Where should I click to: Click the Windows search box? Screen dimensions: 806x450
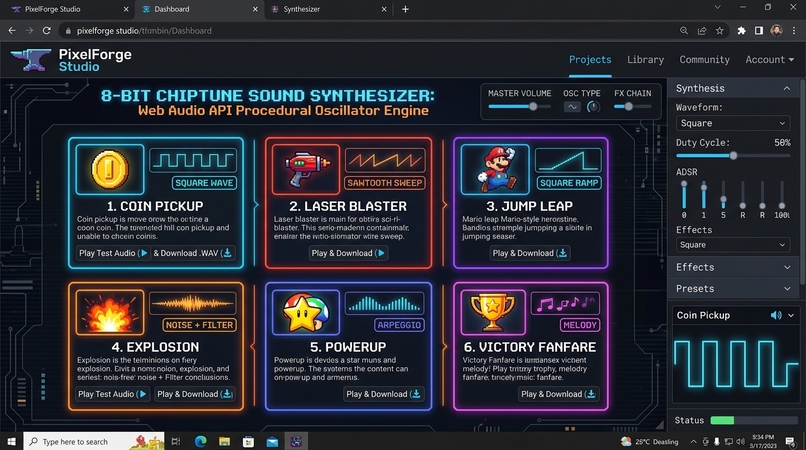pos(94,441)
